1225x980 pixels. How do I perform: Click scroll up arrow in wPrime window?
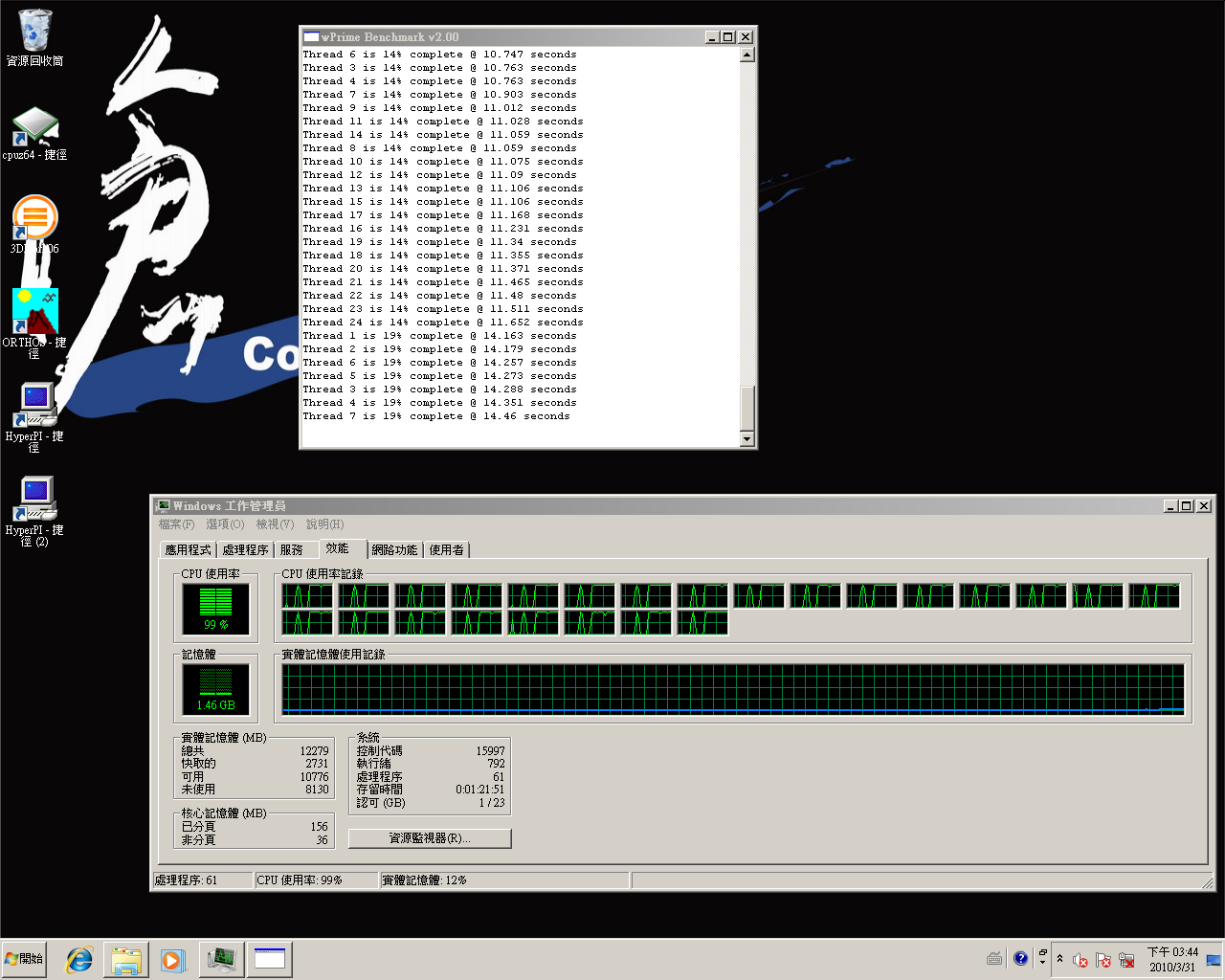(x=747, y=55)
